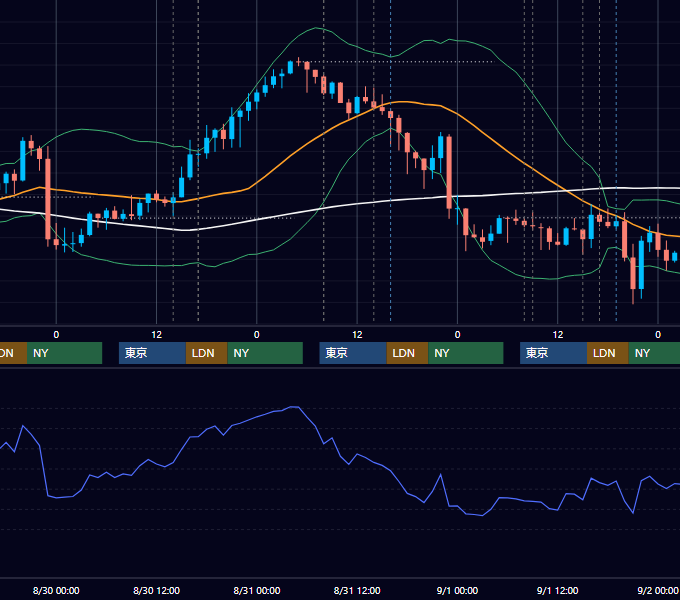The width and height of the screenshot is (680, 600).
Task: Click the 8/30 12:00 date label
Action: [x=156, y=590]
